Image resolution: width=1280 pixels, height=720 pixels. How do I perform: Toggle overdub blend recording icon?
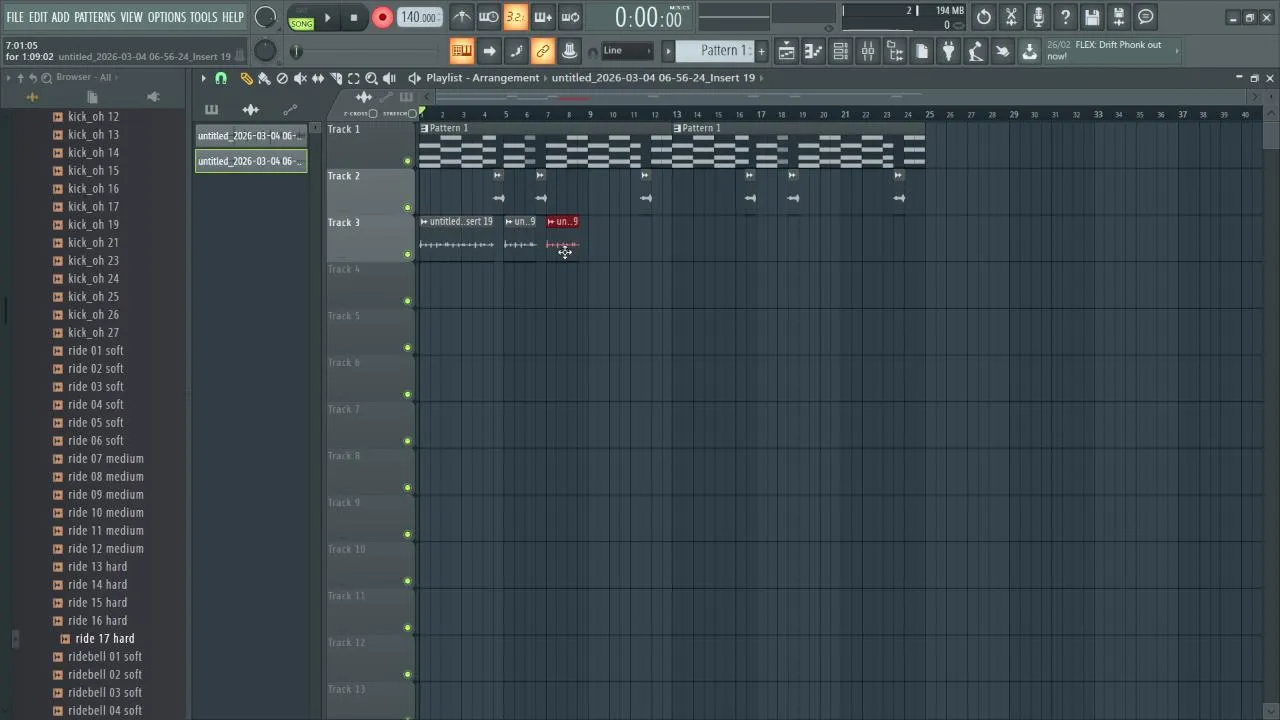tap(543, 17)
